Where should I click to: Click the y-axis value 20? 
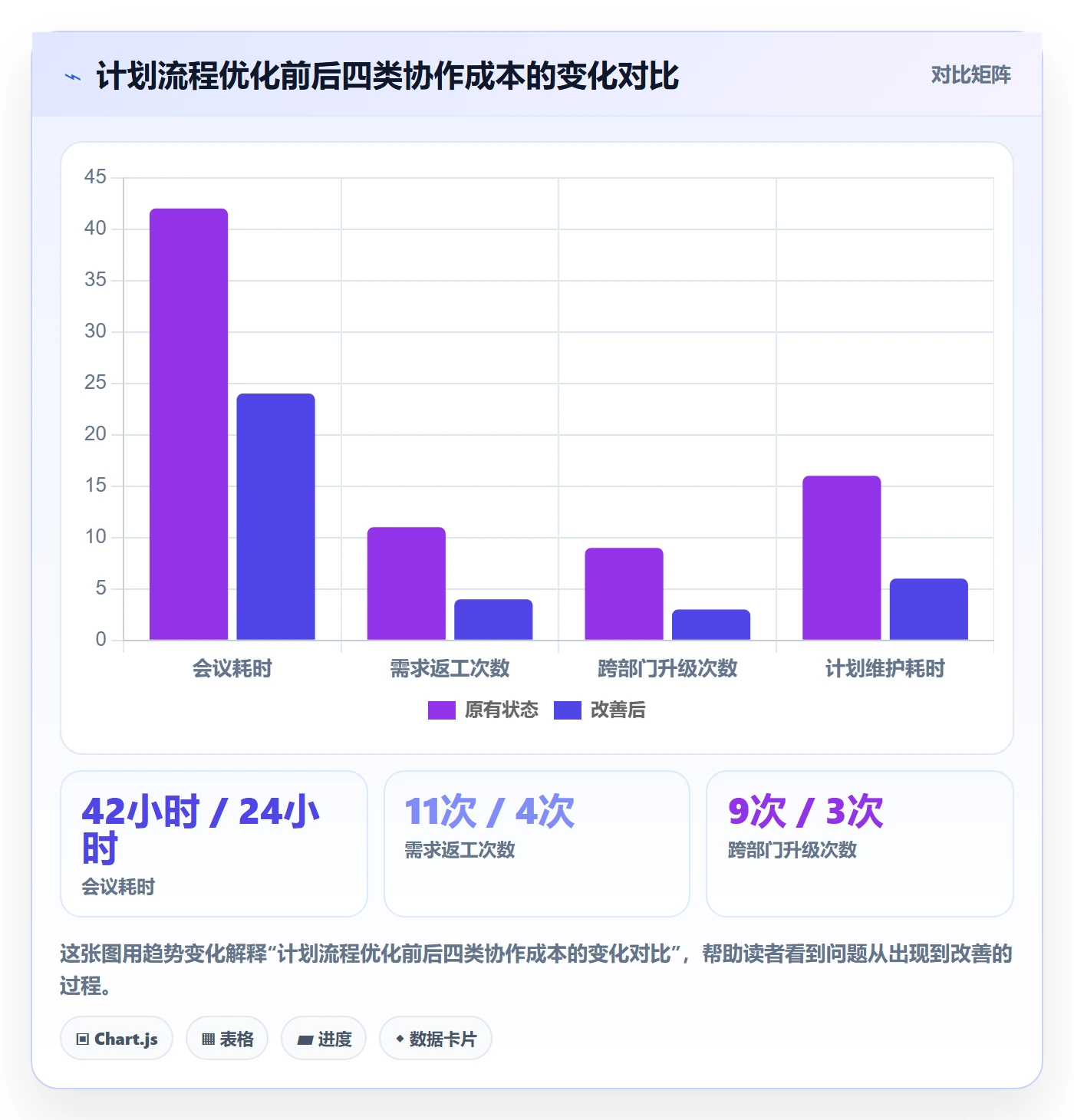[x=95, y=434]
